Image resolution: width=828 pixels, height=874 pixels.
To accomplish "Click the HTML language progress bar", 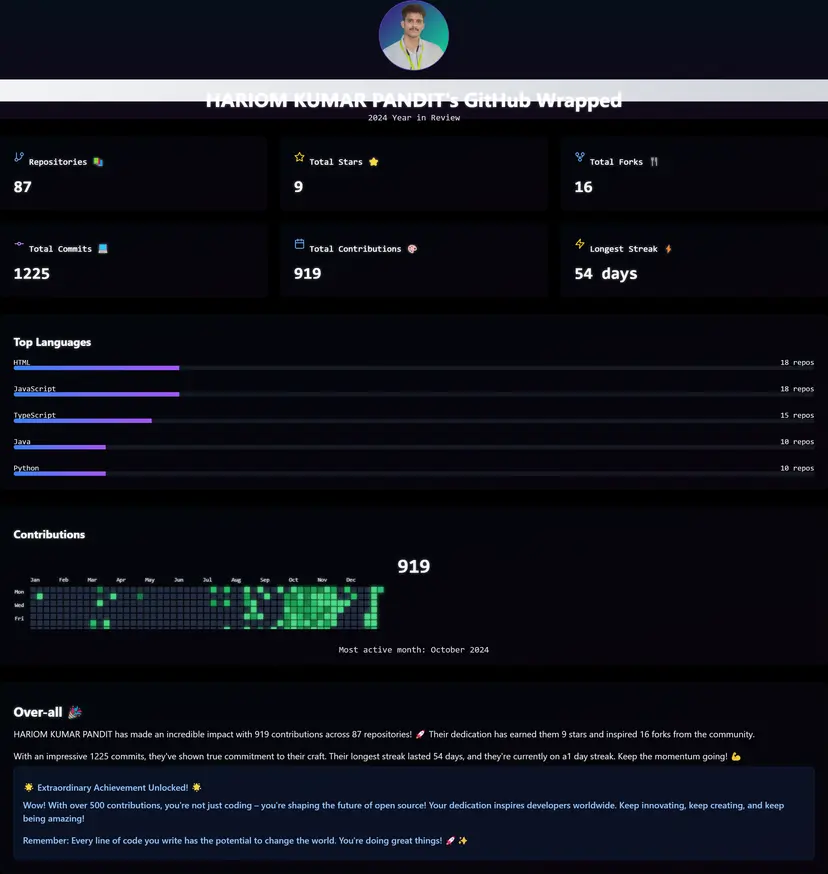I will pyautogui.click(x=95, y=368).
